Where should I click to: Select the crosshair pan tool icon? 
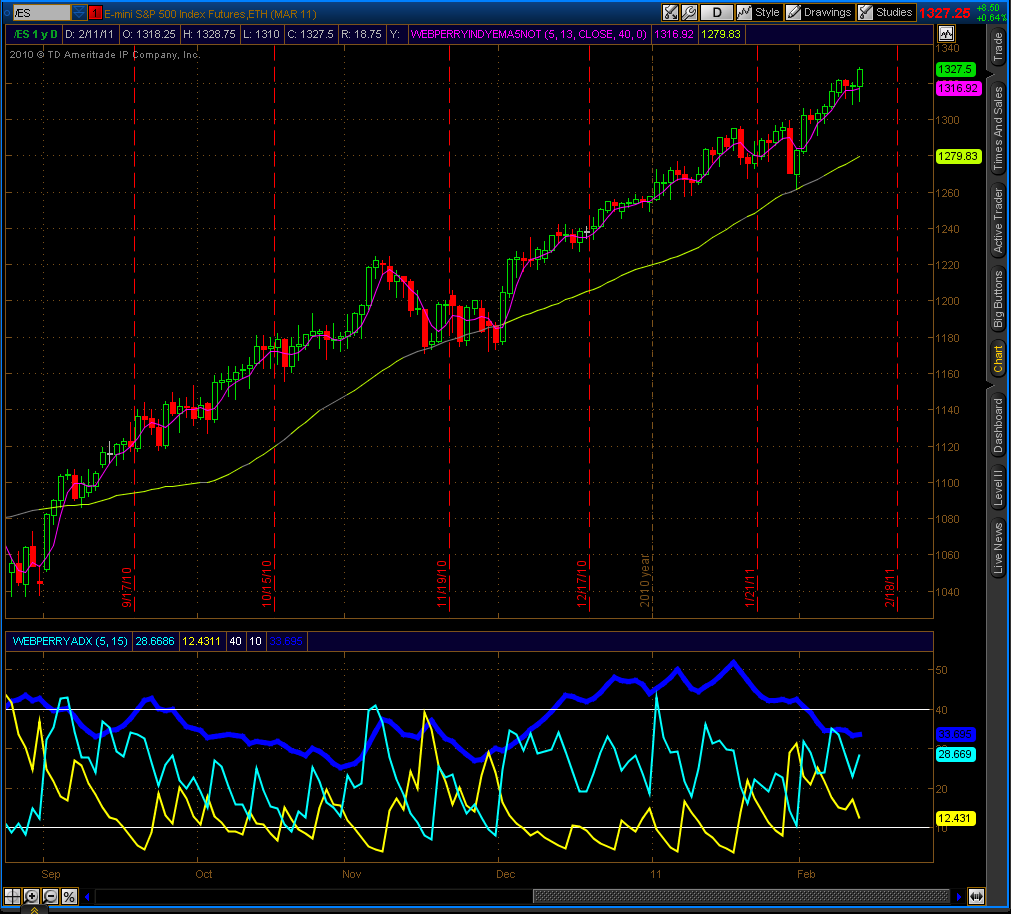pyautogui.click(x=12, y=896)
